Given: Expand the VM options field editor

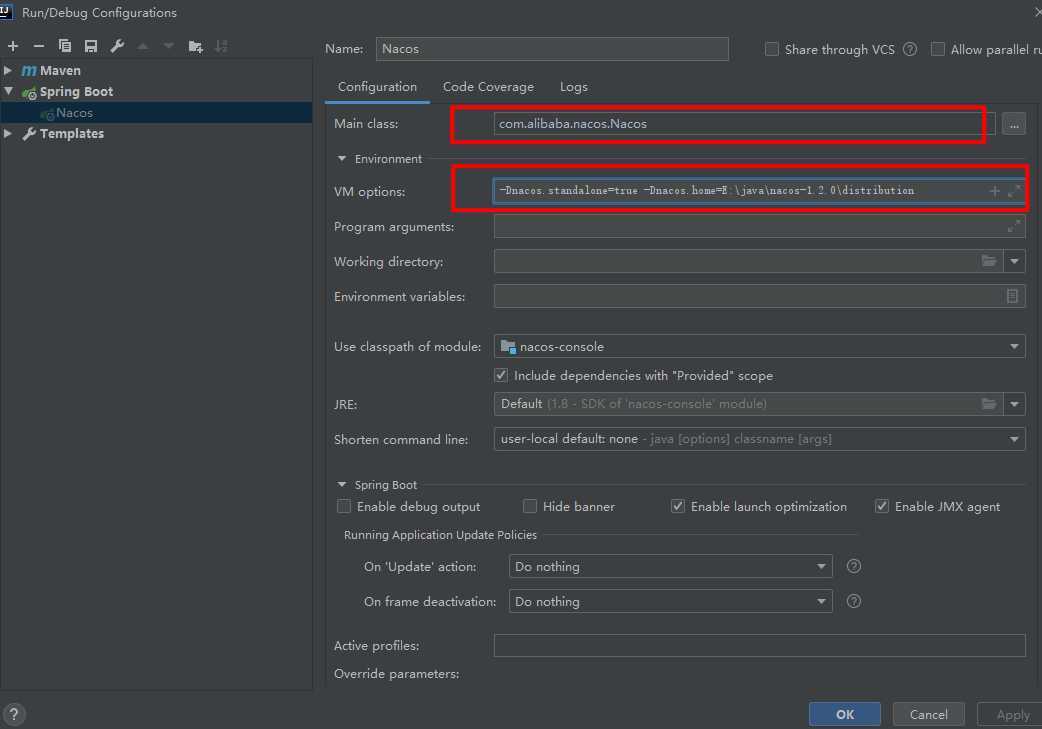Looking at the screenshot, I should click(x=1014, y=191).
